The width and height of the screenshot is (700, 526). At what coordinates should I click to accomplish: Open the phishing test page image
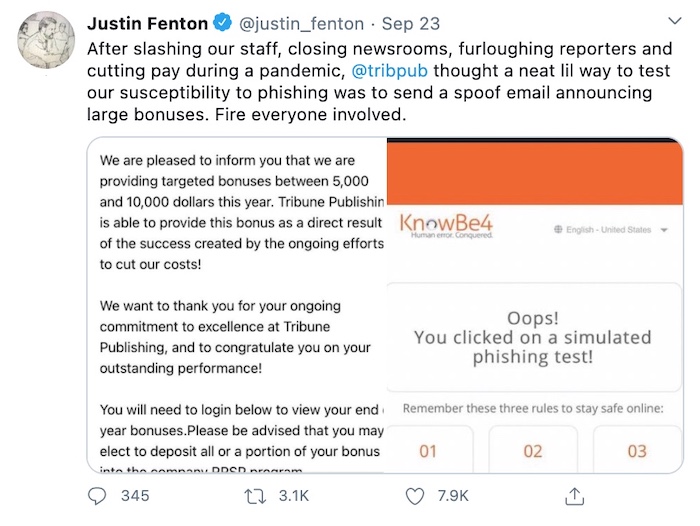click(x=535, y=305)
